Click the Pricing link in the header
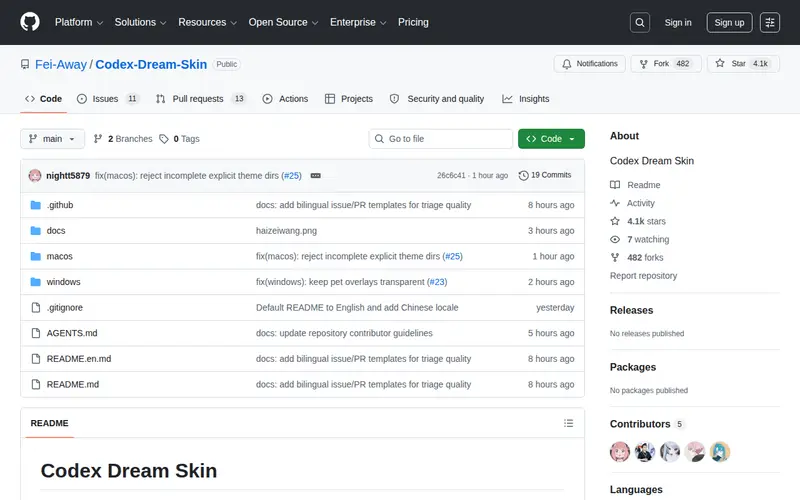Viewport: 800px width, 500px height. pyautogui.click(x=413, y=22)
